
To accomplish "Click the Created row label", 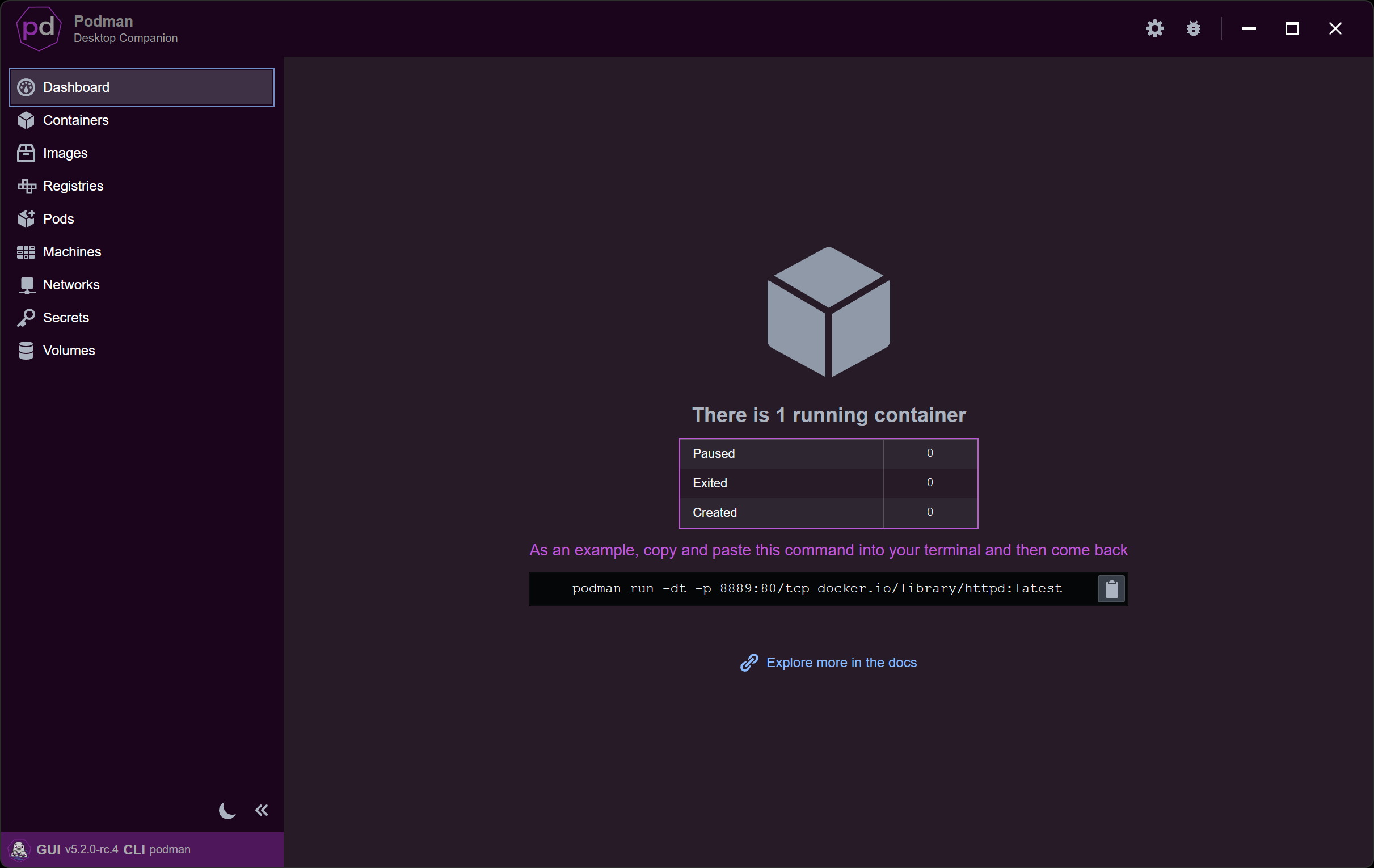I will (x=714, y=512).
